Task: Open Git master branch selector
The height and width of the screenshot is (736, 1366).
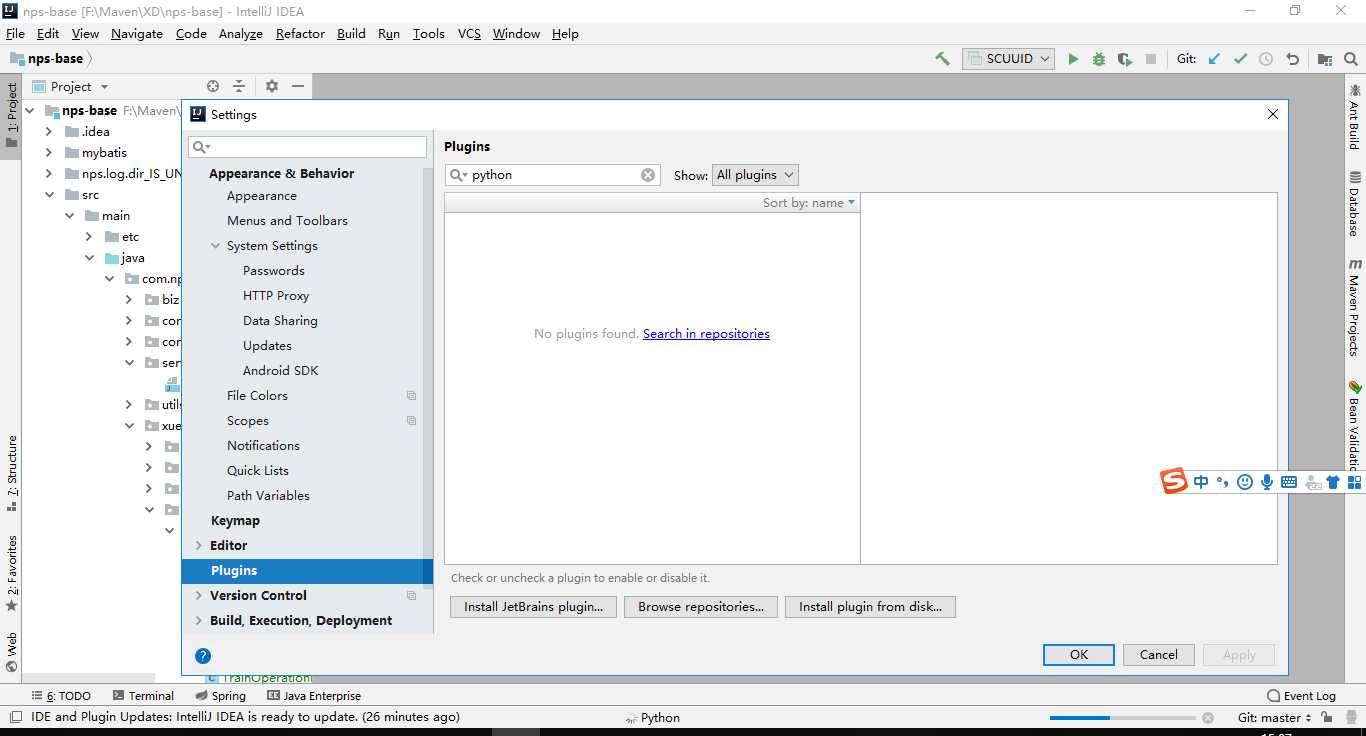Action: coord(1274,717)
